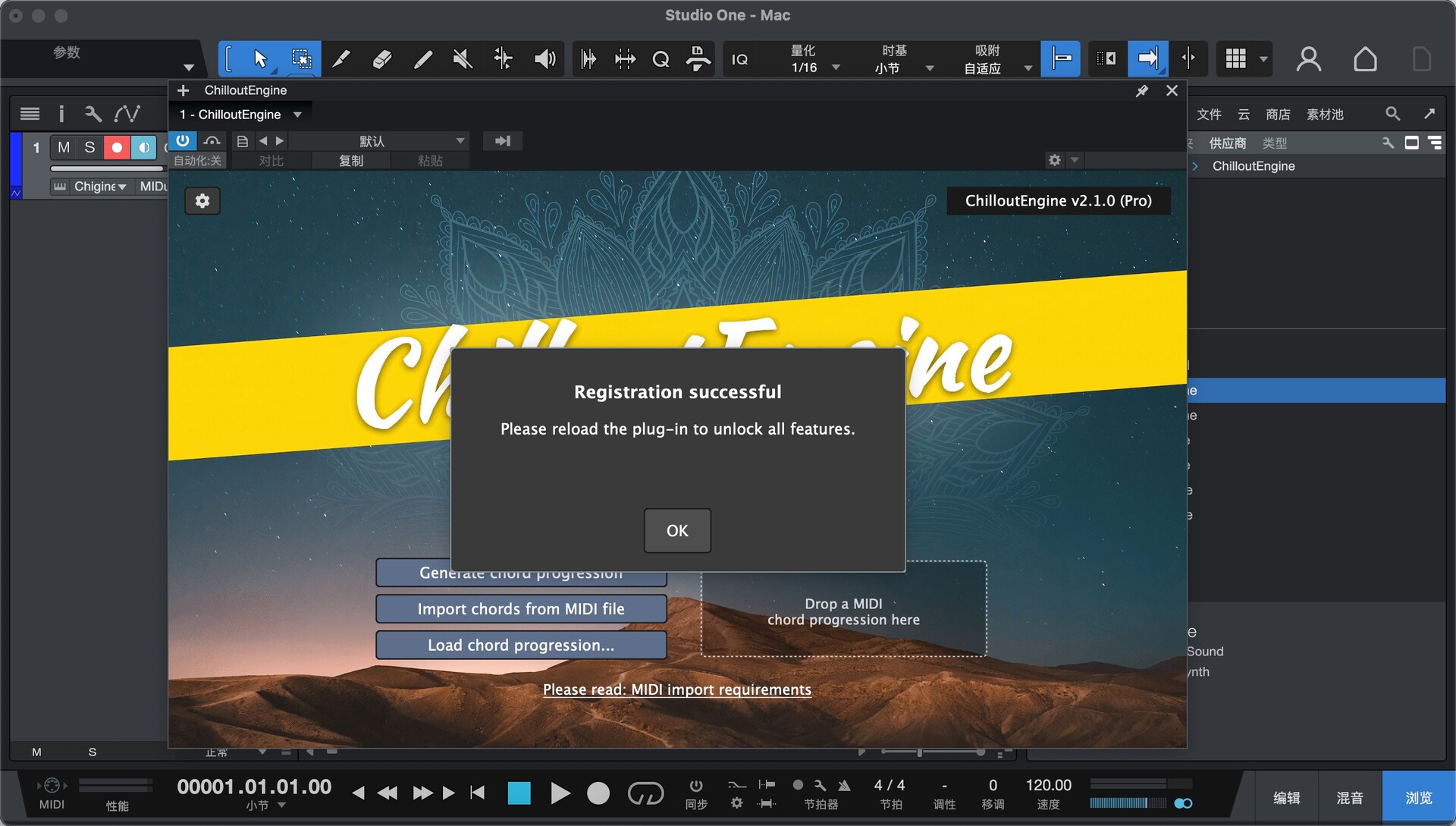
Task: Open MIDI import requirements link
Action: pos(677,689)
